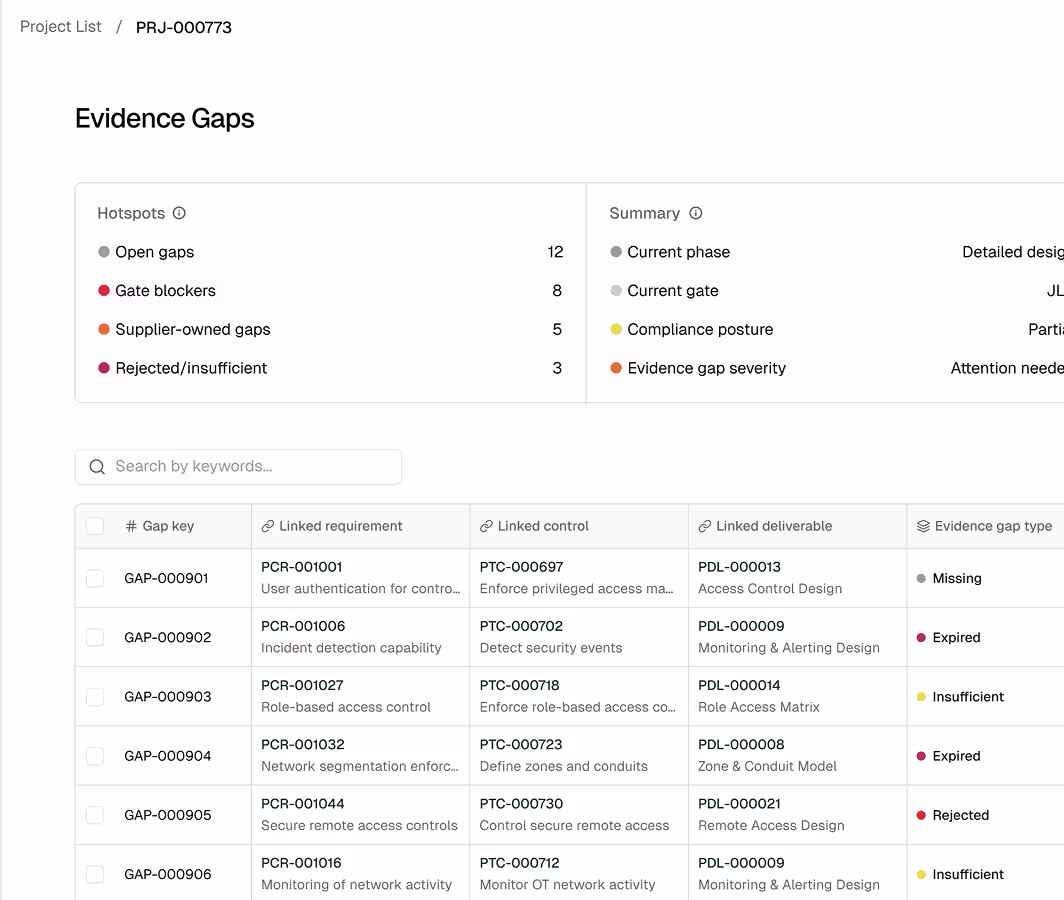Tick the checkbox for GAP-000901
The width and height of the screenshot is (1064, 900).
click(95, 578)
